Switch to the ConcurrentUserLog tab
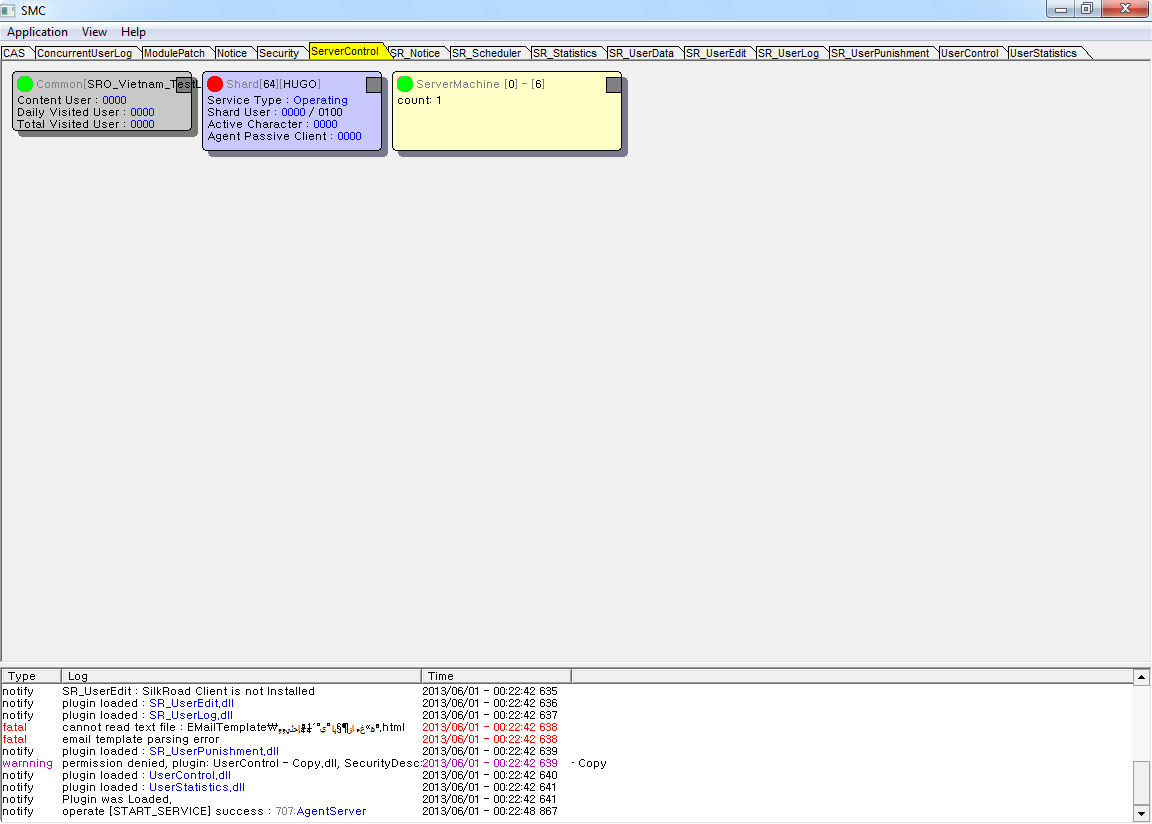This screenshot has height=824, width=1152. tap(84, 53)
